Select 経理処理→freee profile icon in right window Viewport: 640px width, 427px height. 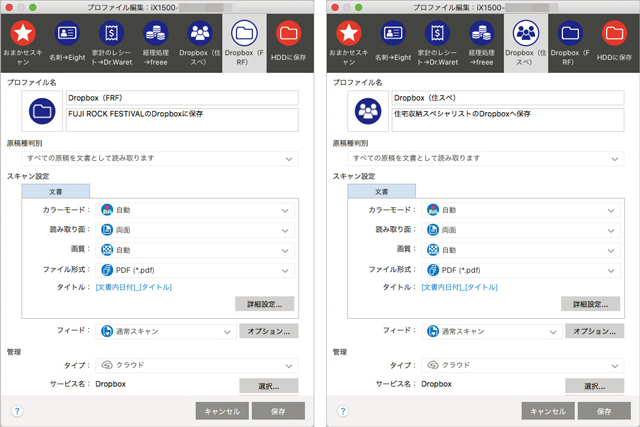[481, 33]
